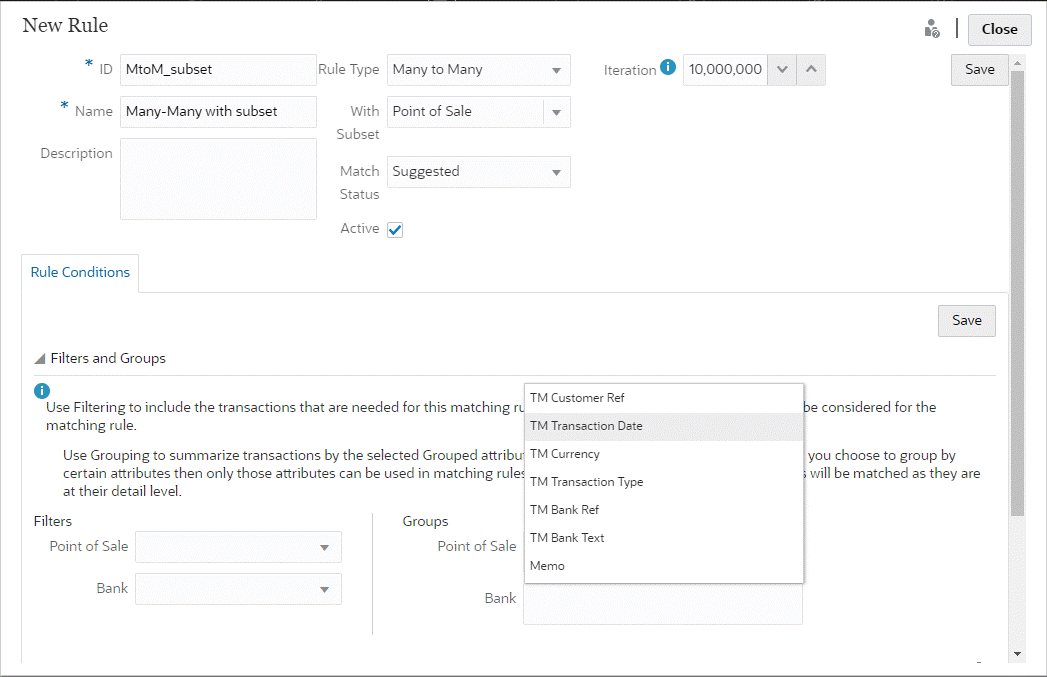Open the Point of Sale filter dropdown
The image size is (1047, 677).
[x=325, y=547]
